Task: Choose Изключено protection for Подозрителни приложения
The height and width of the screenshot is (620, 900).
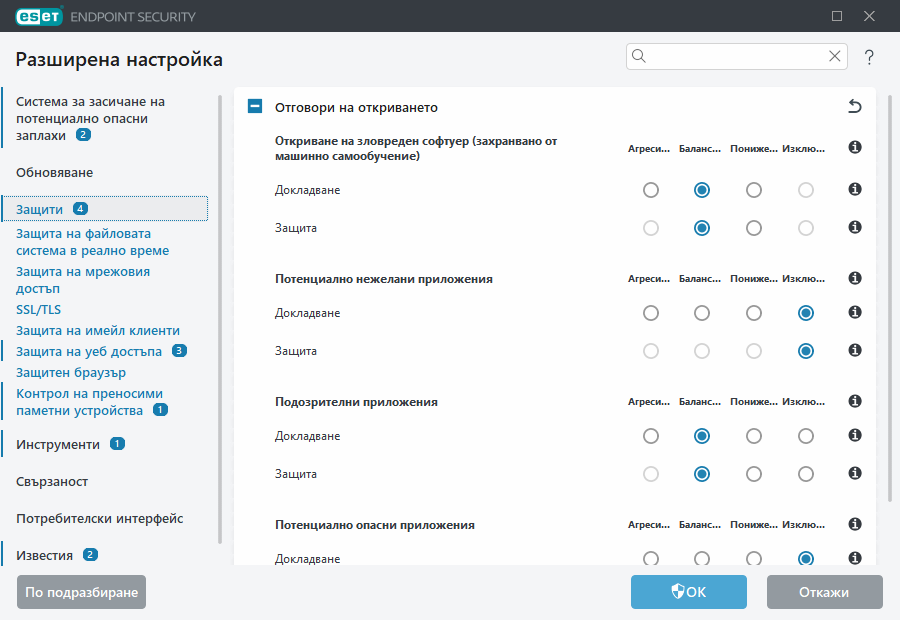Action: (806, 473)
